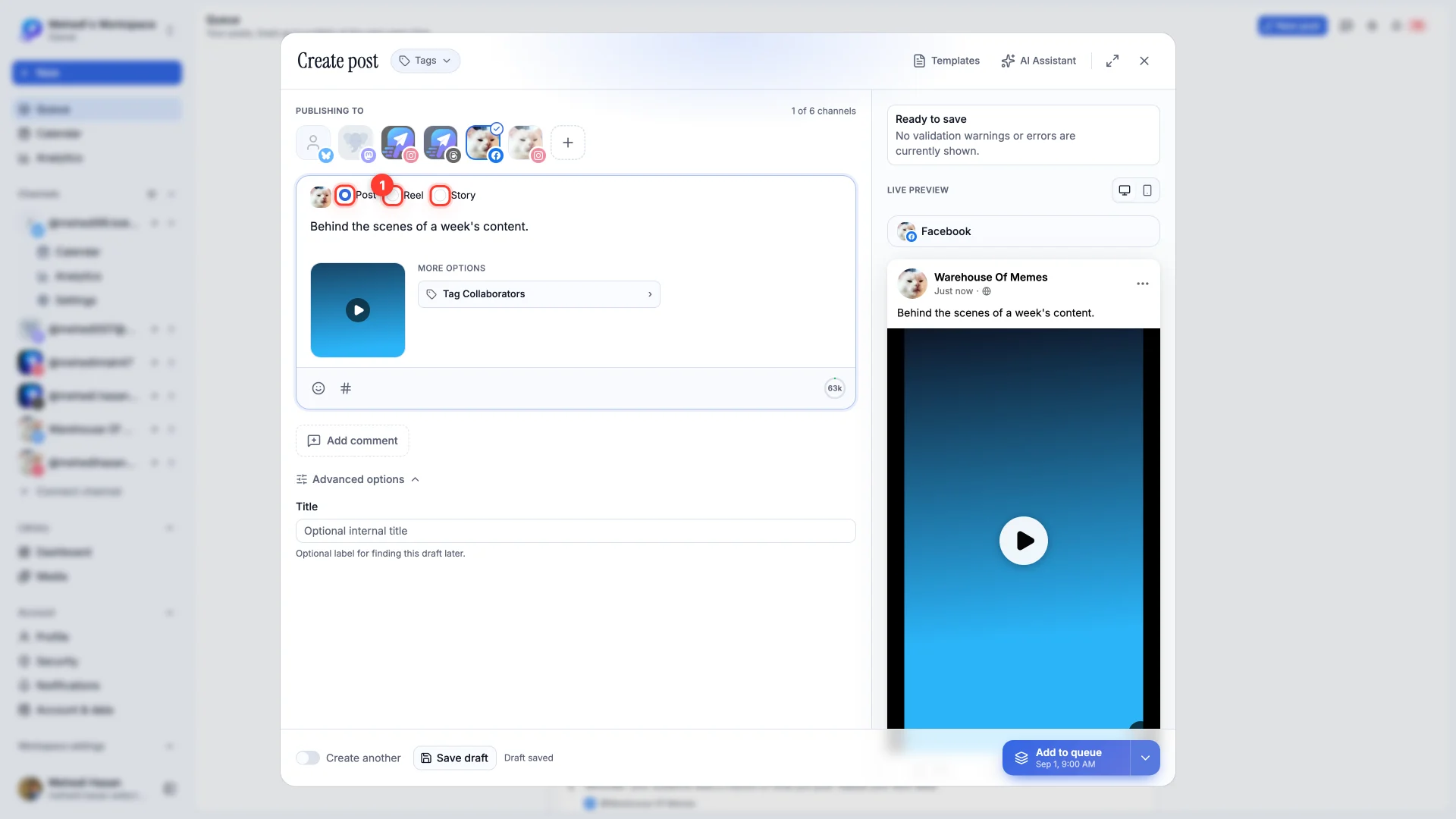Open the AI Assistant

[1038, 61]
